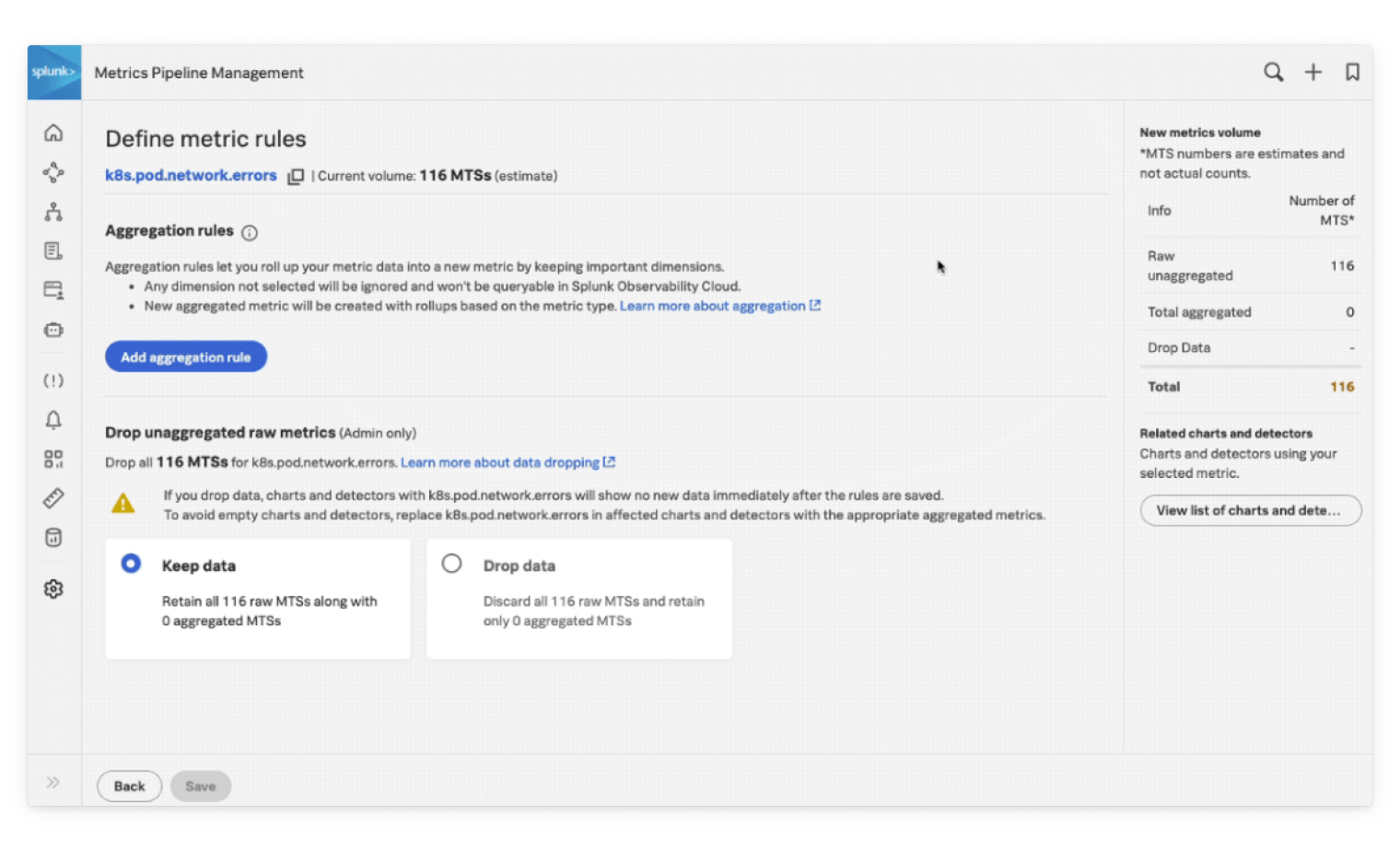Select the Drop data option

(x=451, y=563)
